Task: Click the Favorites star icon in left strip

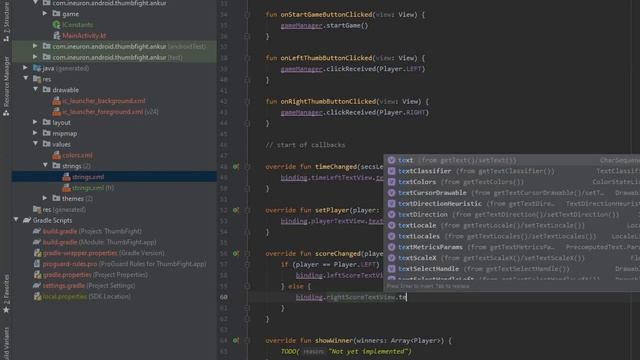Action: pyautogui.click(x=6, y=311)
